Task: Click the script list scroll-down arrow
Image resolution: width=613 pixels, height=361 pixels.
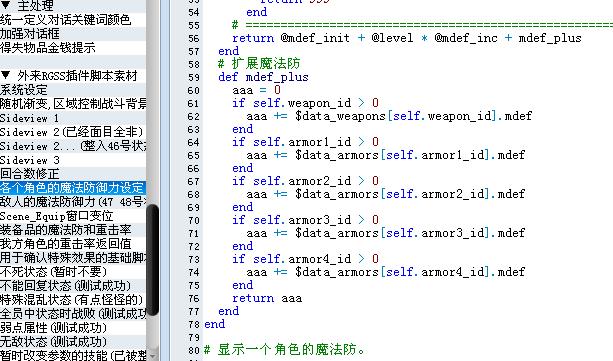Action: pos(152,355)
